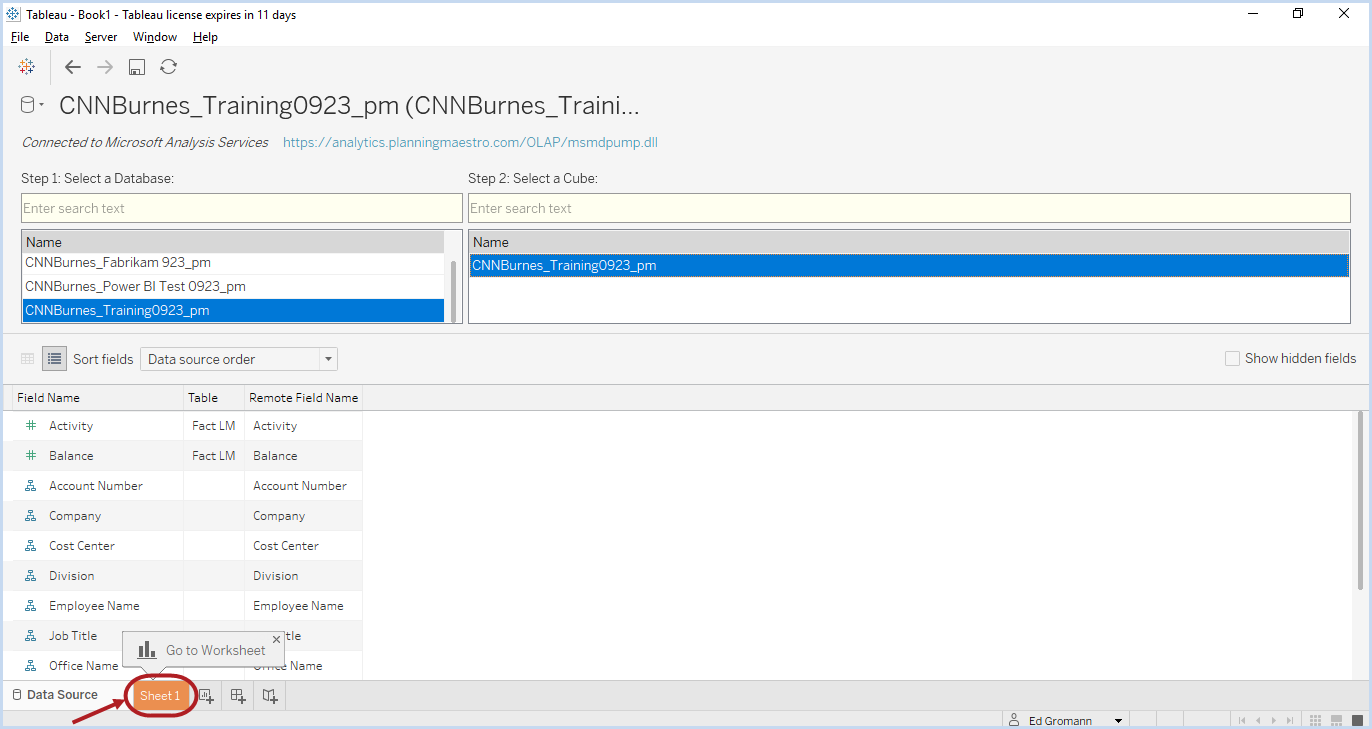Click the Tableau start page logo icon
1372x729 pixels.
[x=27, y=67]
